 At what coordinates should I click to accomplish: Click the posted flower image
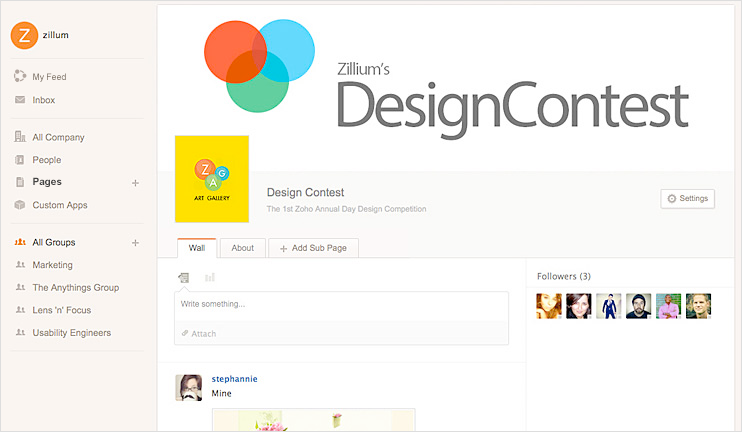point(314,420)
